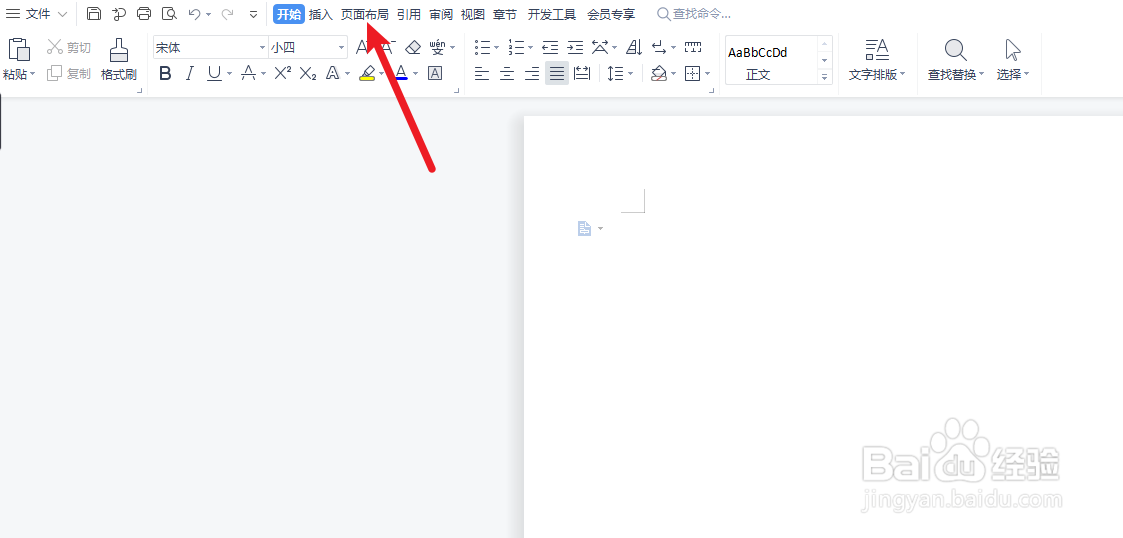Click the paragraph shading paint bucket icon
Screen dimensions: 1123x538
(659, 73)
